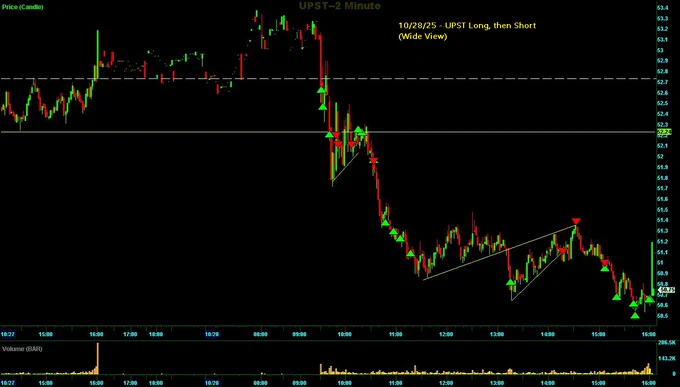Click the 286.5K volume axis label

(666, 343)
